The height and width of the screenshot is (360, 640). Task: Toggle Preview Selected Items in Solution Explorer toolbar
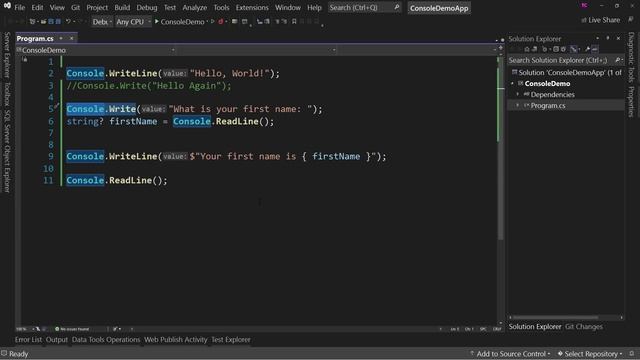595,49
